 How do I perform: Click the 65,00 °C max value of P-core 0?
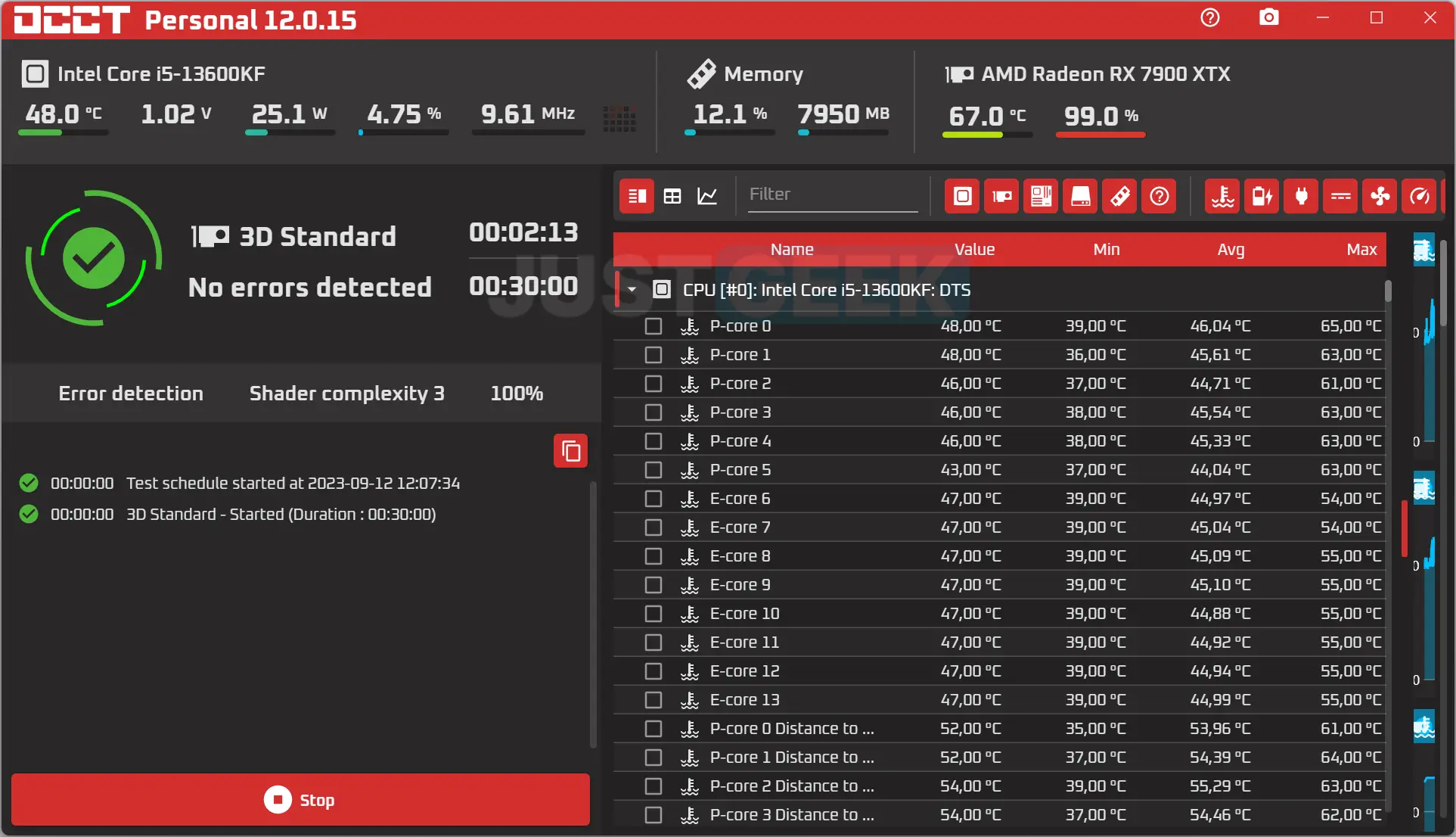(1351, 326)
